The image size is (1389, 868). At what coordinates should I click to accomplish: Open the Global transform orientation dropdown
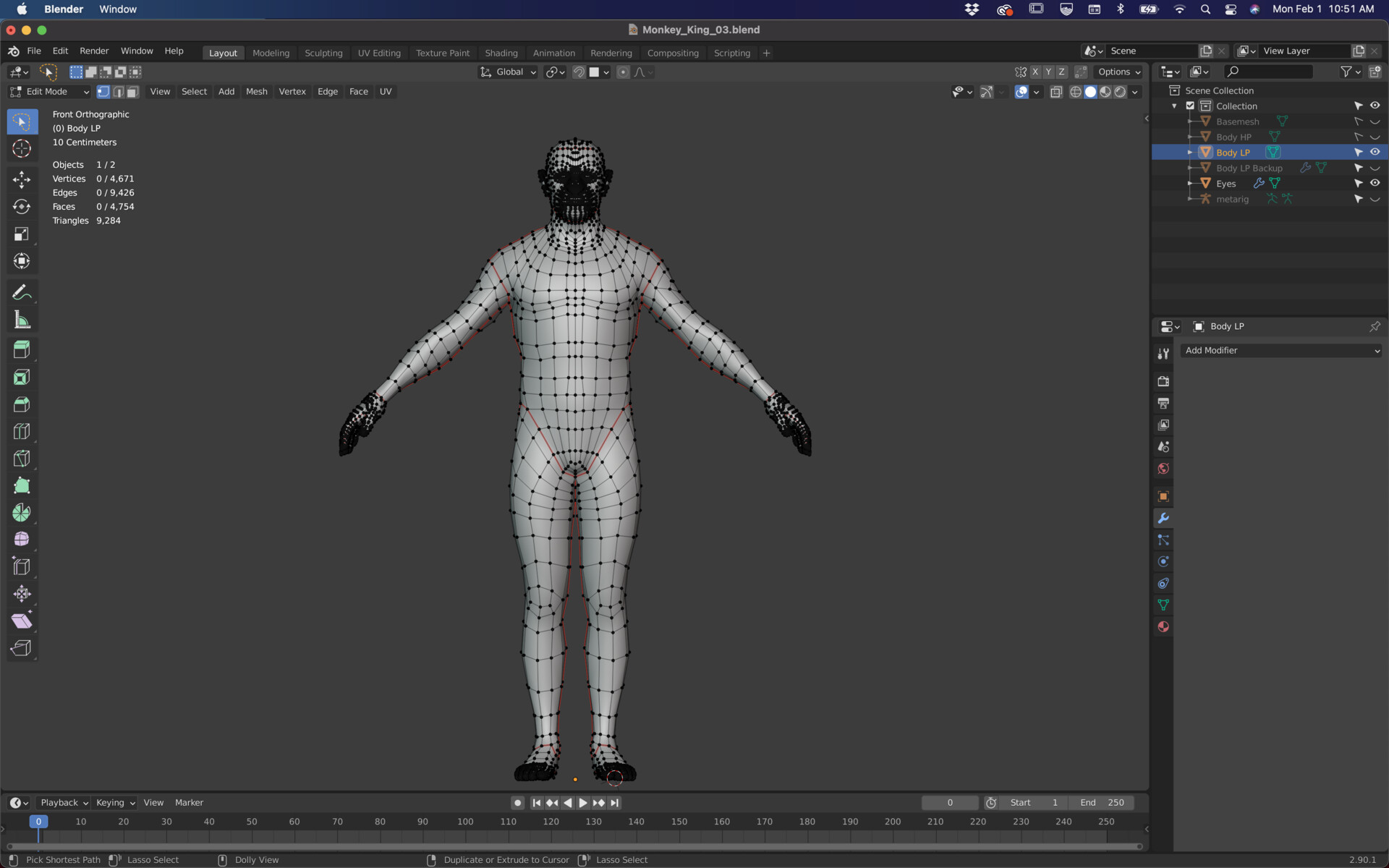(507, 72)
